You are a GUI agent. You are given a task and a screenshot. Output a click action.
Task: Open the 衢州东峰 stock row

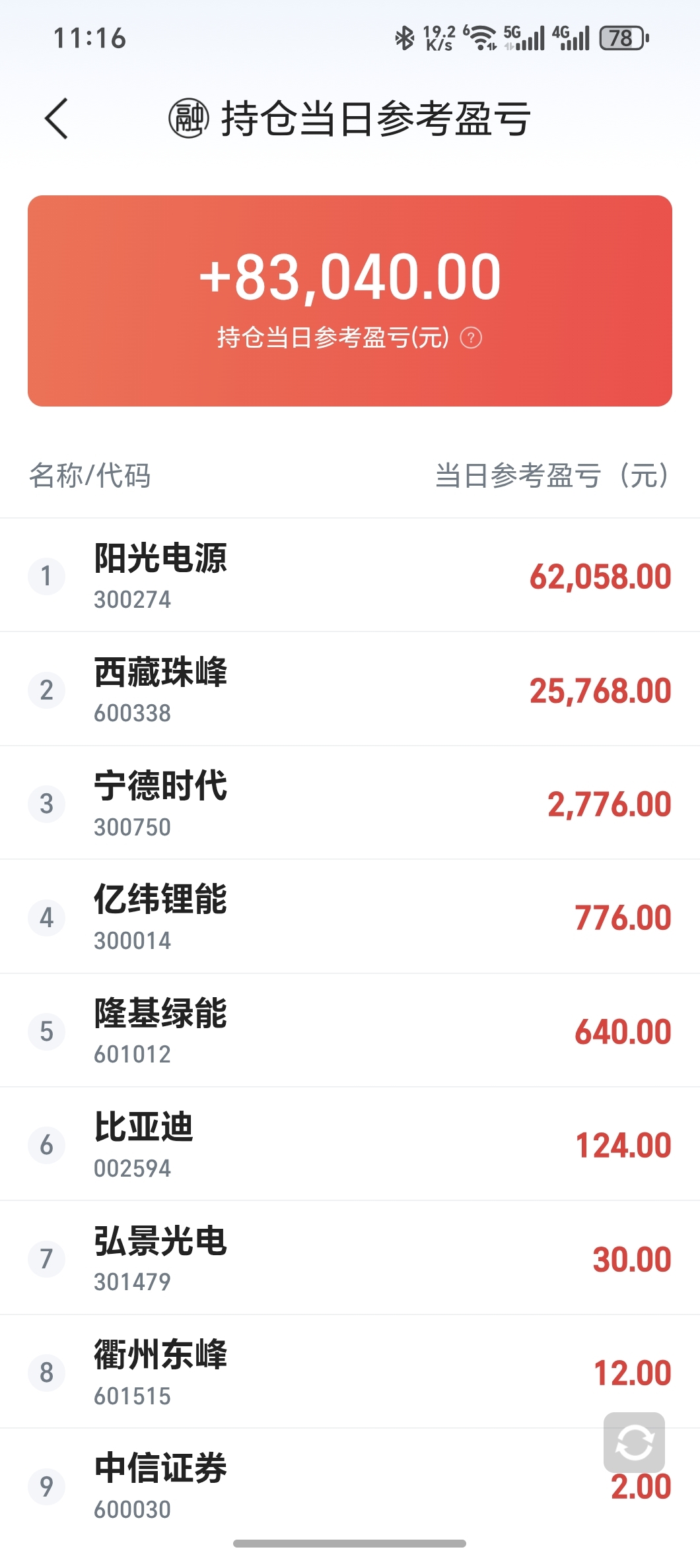(350, 1372)
